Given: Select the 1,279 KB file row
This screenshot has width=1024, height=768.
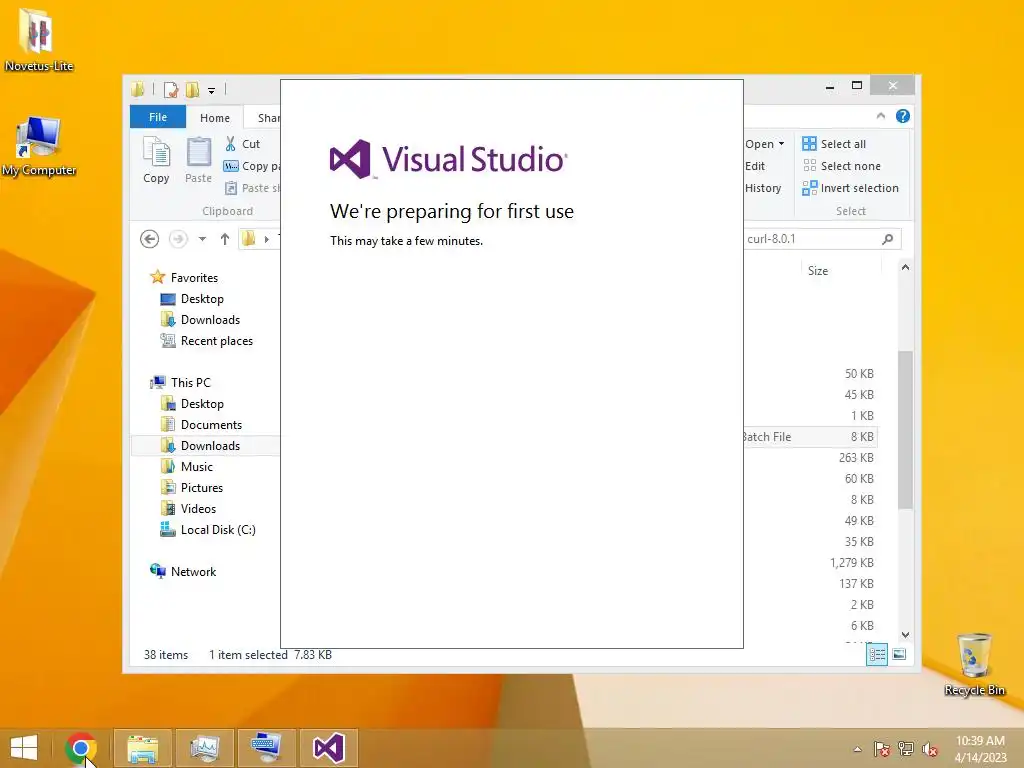Looking at the screenshot, I should 810,562.
